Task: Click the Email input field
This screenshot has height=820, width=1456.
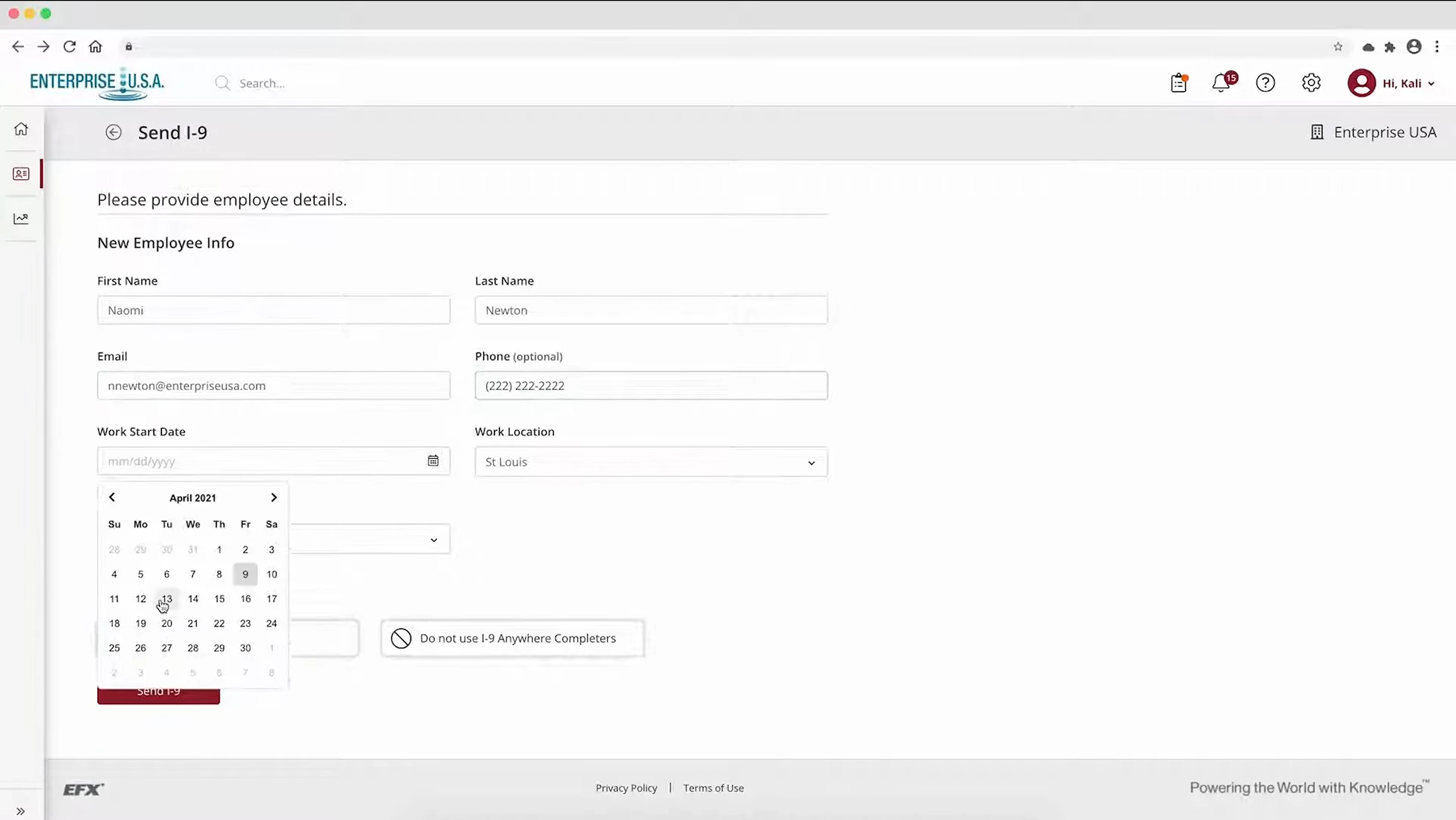Action: tap(273, 385)
